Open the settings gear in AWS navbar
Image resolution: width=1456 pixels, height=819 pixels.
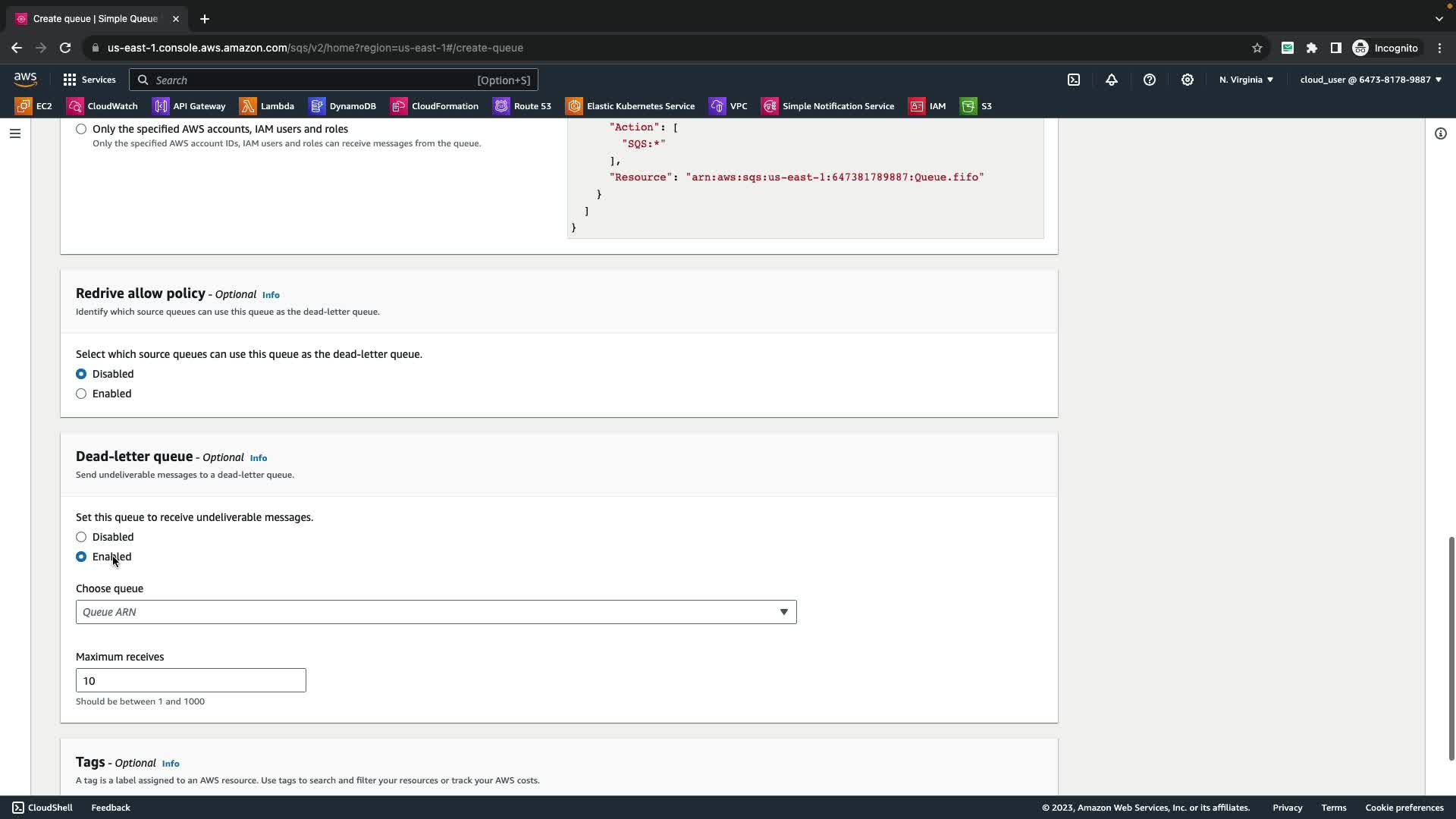[x=1188, y=80]
